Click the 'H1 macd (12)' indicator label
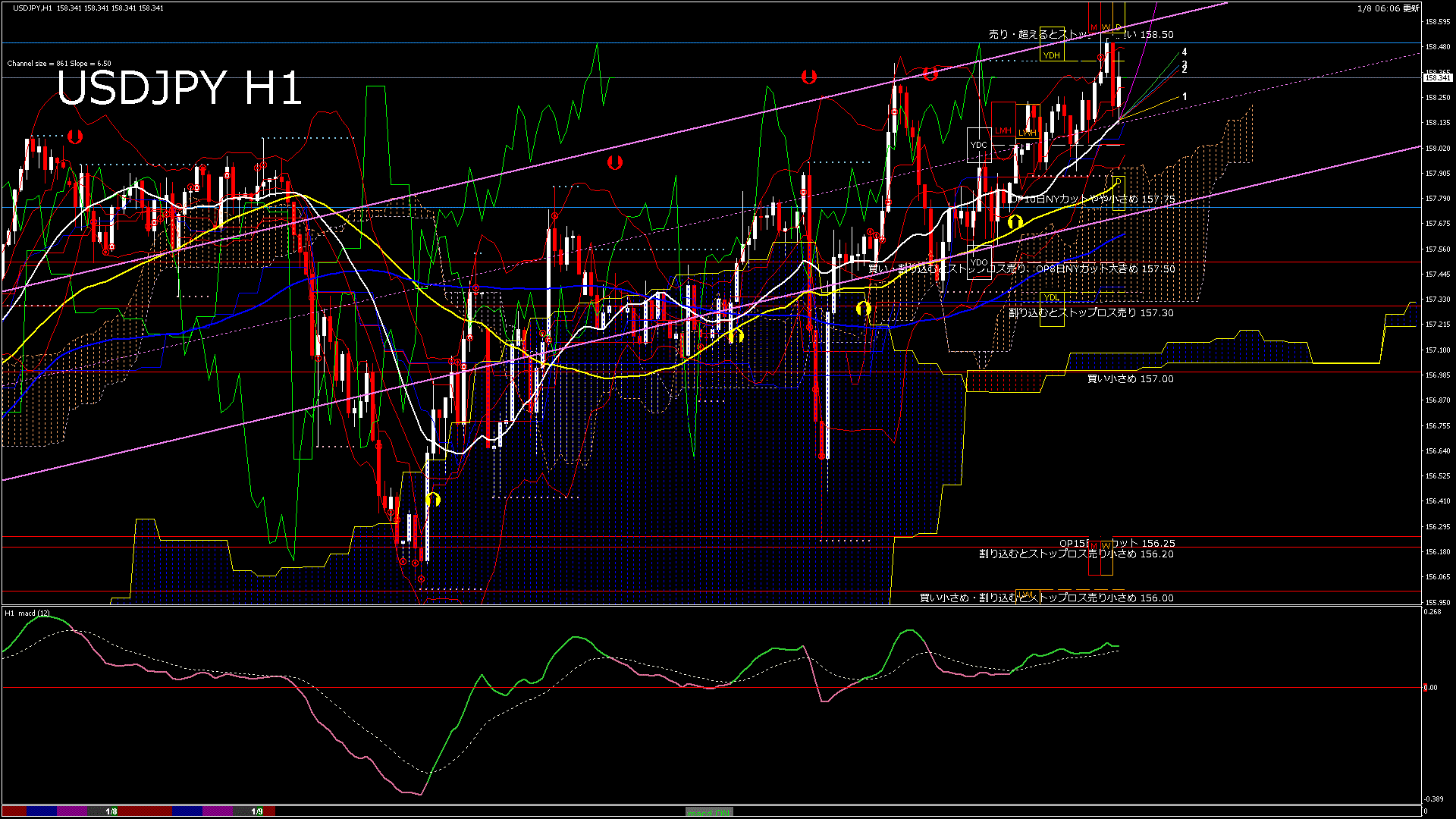 27,613
